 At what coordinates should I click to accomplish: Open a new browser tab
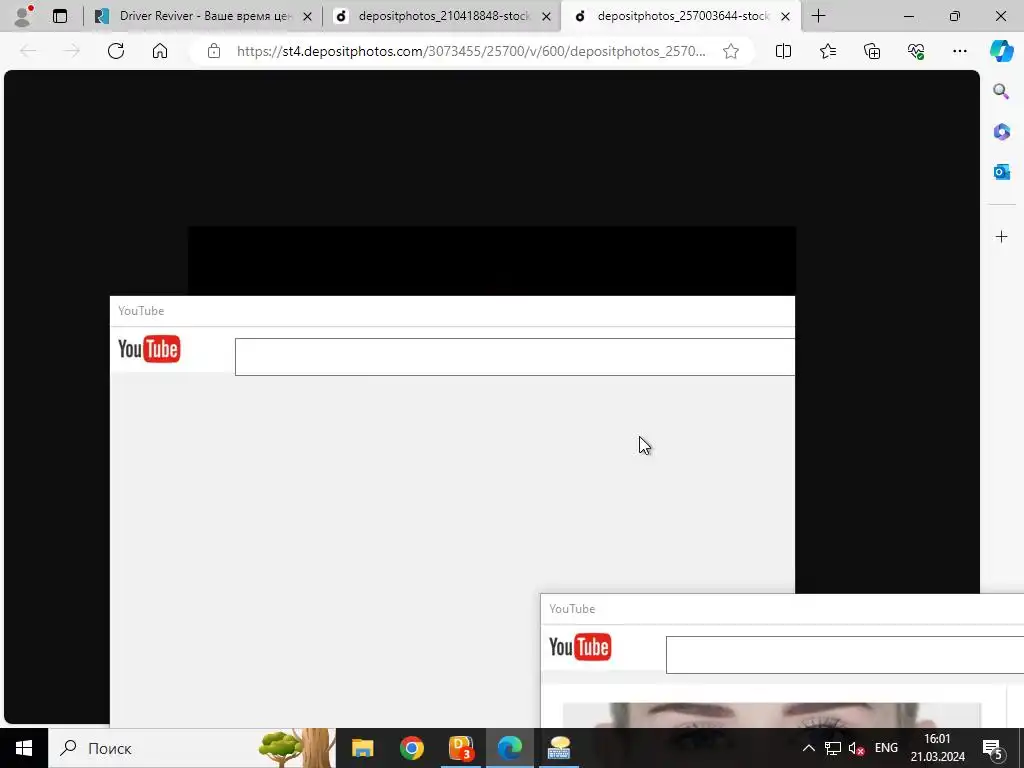818,16
